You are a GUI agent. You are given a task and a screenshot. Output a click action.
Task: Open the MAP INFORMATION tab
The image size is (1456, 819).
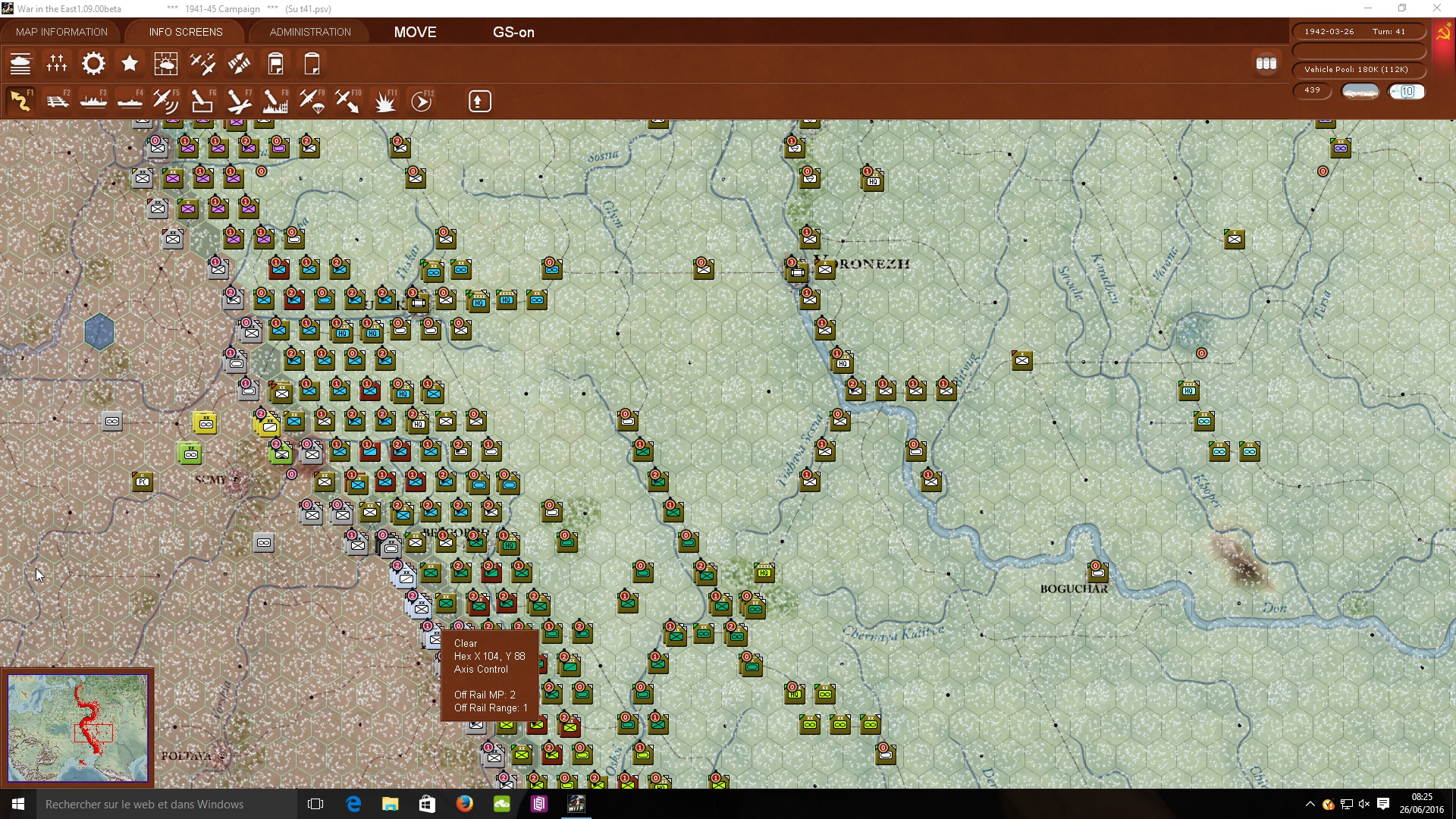[x=61, y=32]
